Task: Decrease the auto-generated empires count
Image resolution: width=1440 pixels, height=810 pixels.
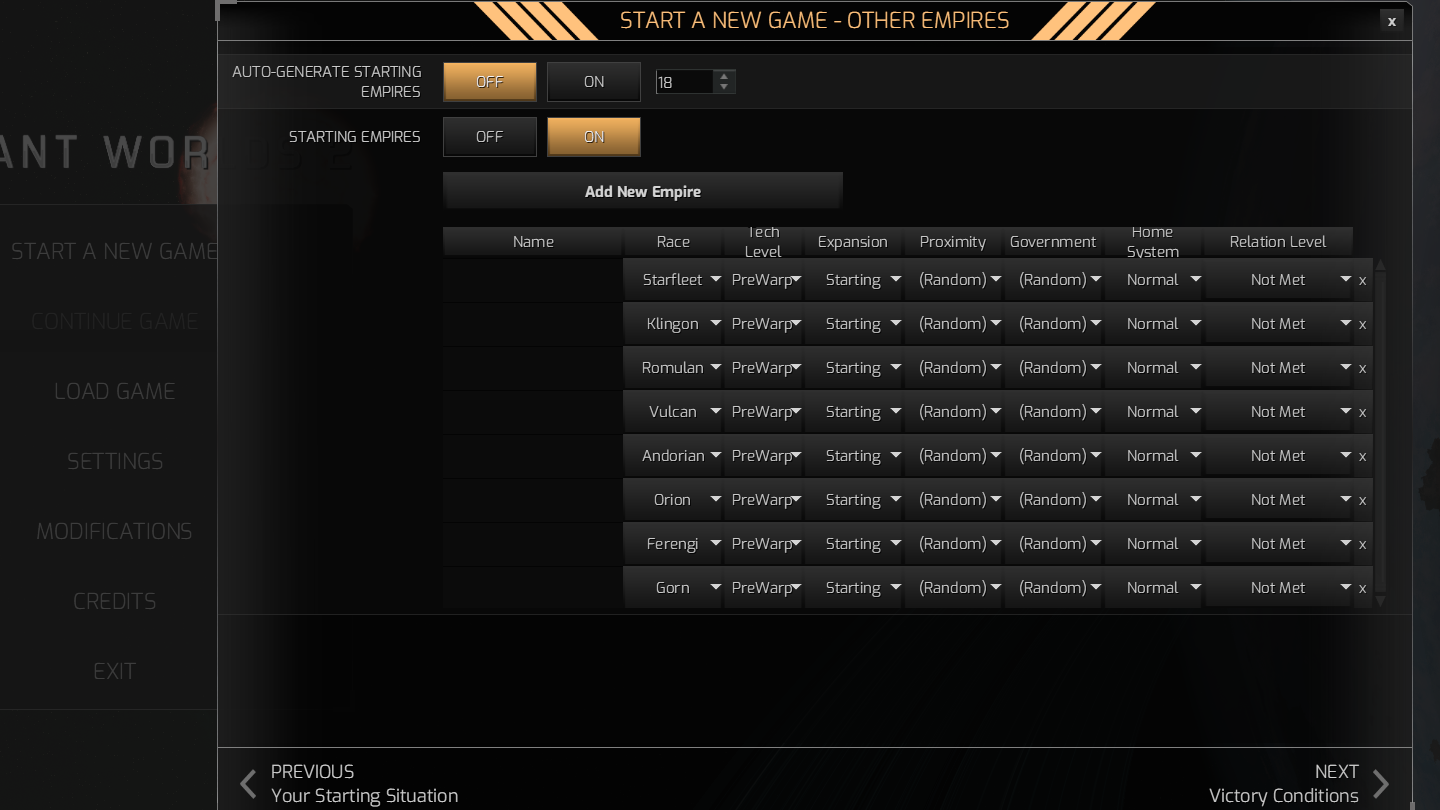Action: pyautogui.click(x=724, y=88)
